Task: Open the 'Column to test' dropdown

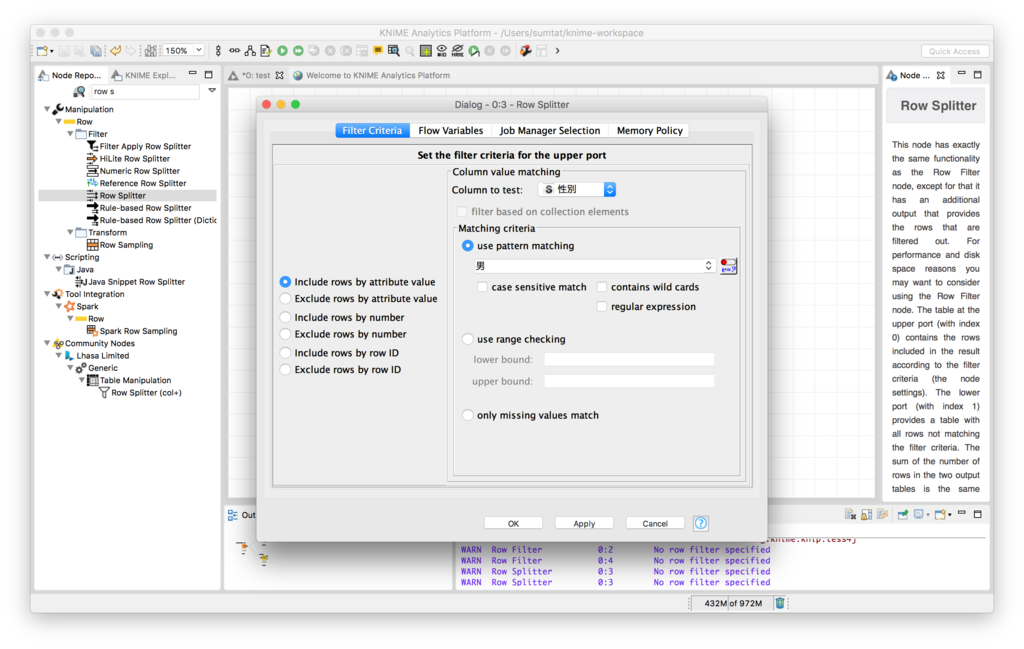Action: 577,189
